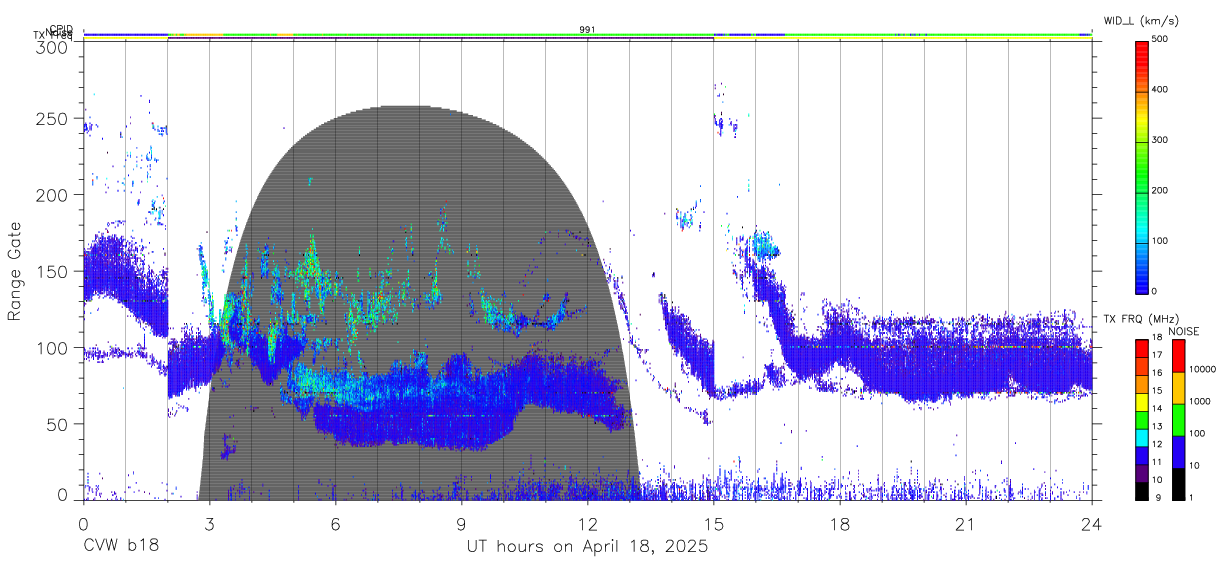Click the 'Range Gate' y-axis label
The image size is (1228, 567).
pyautogui.click(x=15, y=273)
